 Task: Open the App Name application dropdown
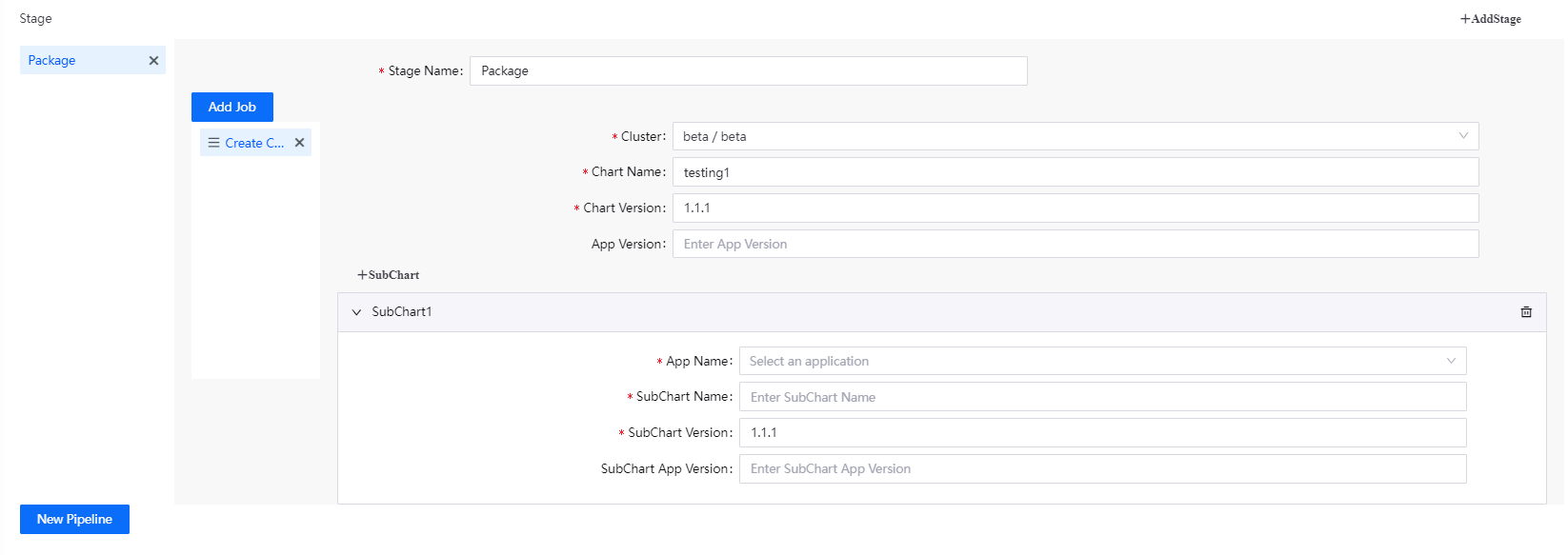tap(1101, 362)
